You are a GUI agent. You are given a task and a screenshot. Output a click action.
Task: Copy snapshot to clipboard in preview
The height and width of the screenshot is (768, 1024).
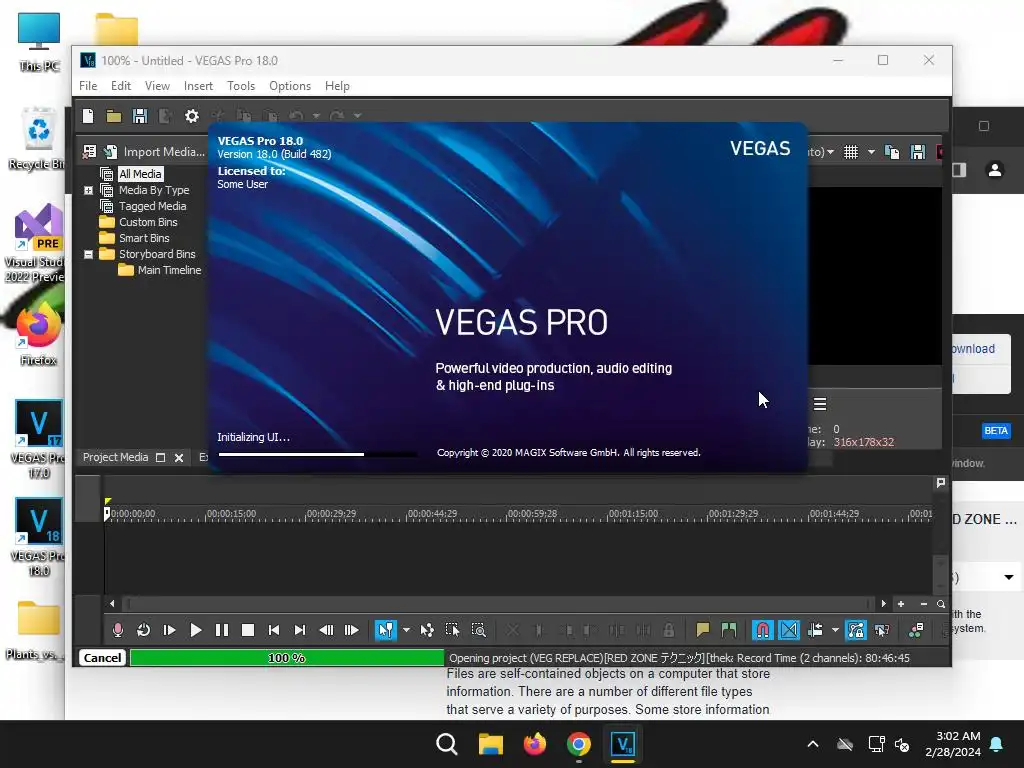point(891,152)
